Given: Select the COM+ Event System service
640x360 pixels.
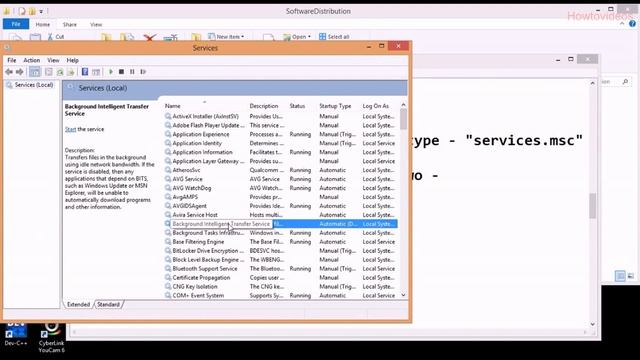Looking at the screenshot, I should (x=198, y=296).
